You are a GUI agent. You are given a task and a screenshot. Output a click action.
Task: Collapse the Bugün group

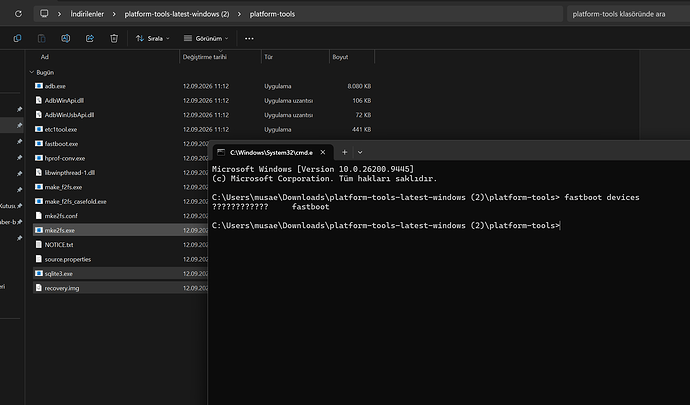click(32, 72)
